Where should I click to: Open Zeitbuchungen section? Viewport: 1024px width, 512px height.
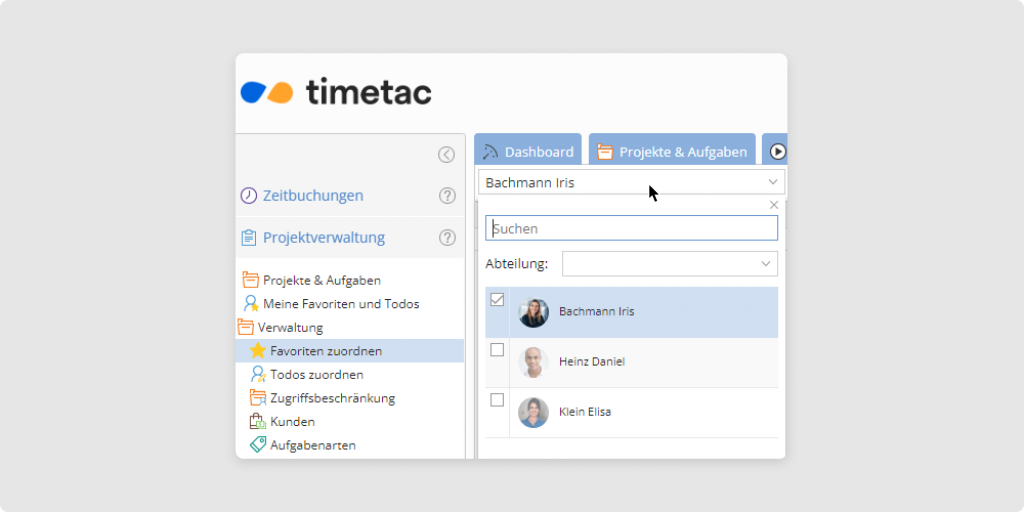tap(312, 196)
